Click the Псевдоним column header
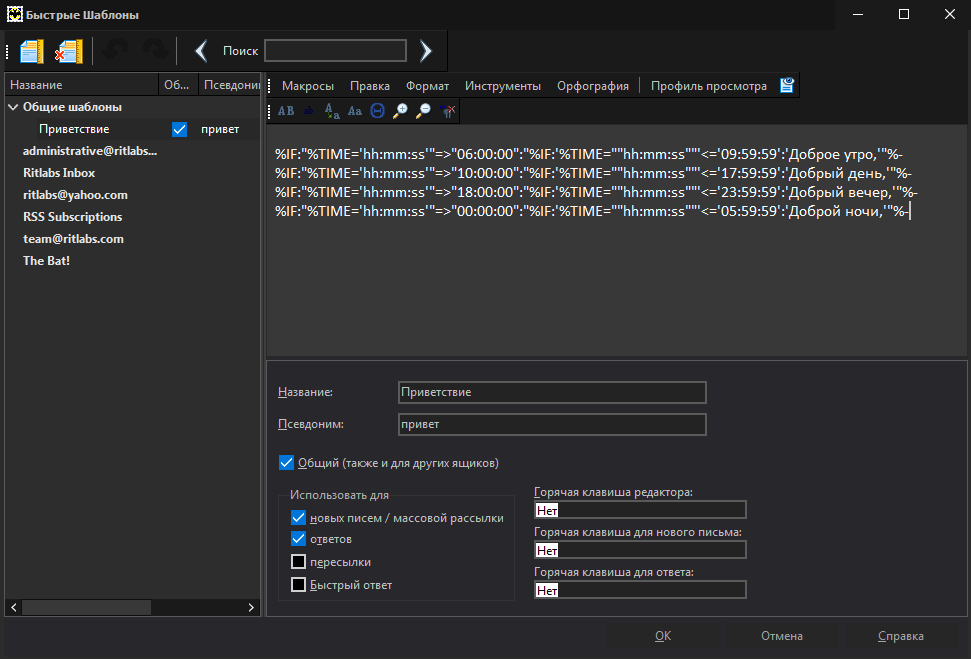Screen dimensions: 971x659 pyautogui.click(x=230, y=85)
